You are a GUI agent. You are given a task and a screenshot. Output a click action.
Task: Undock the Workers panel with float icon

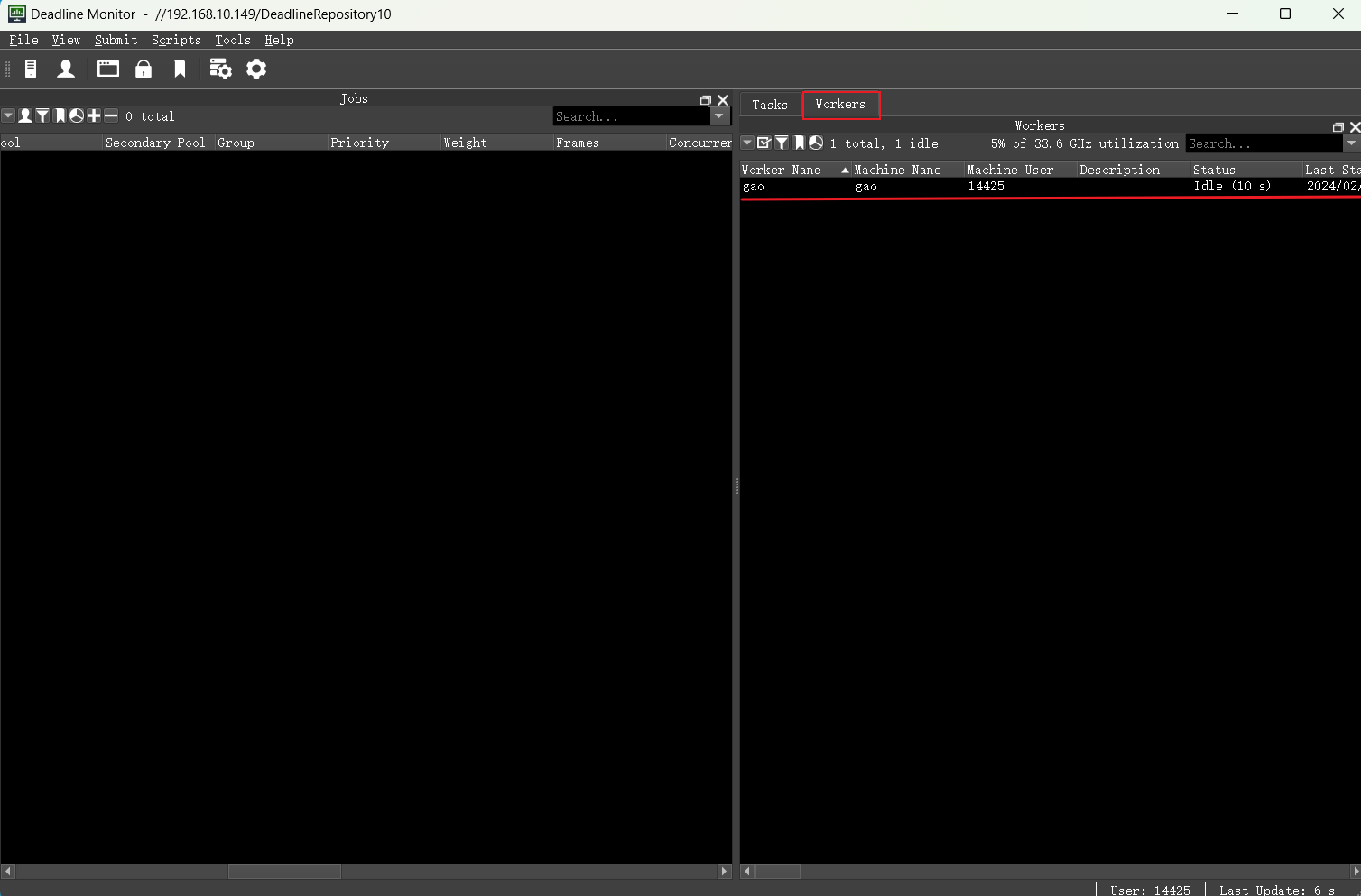tap(1338, 127)
